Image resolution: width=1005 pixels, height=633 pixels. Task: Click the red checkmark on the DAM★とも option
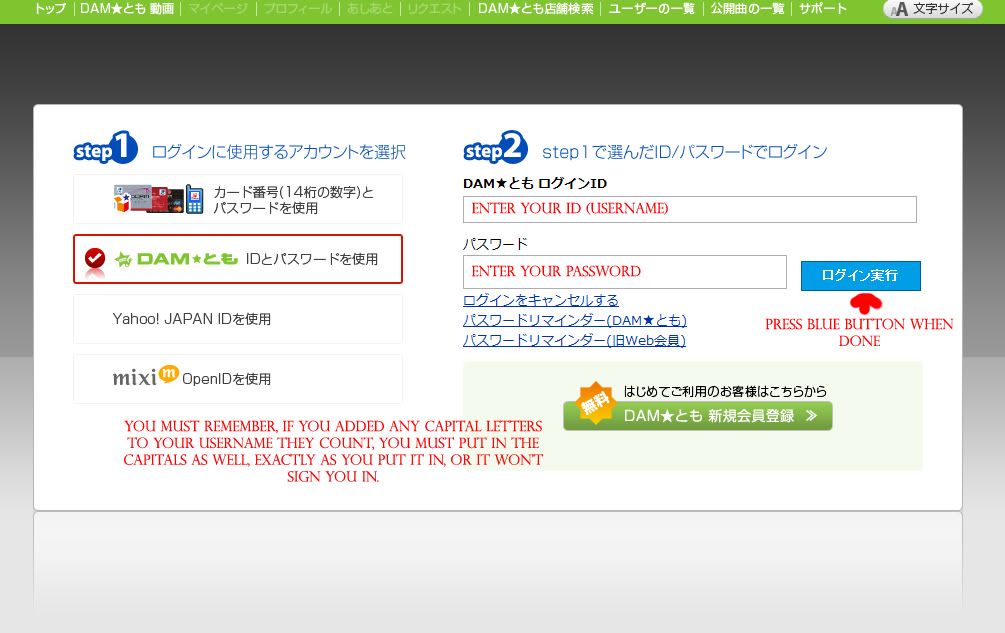pos(95,258)
